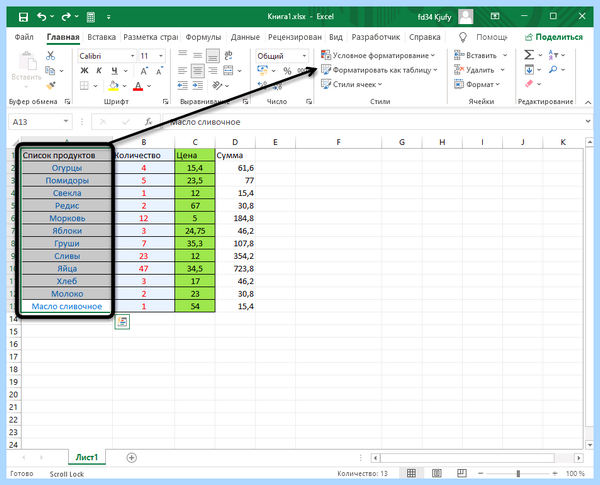
Task: Open the Paste Options smart tag
Action: 122,322
